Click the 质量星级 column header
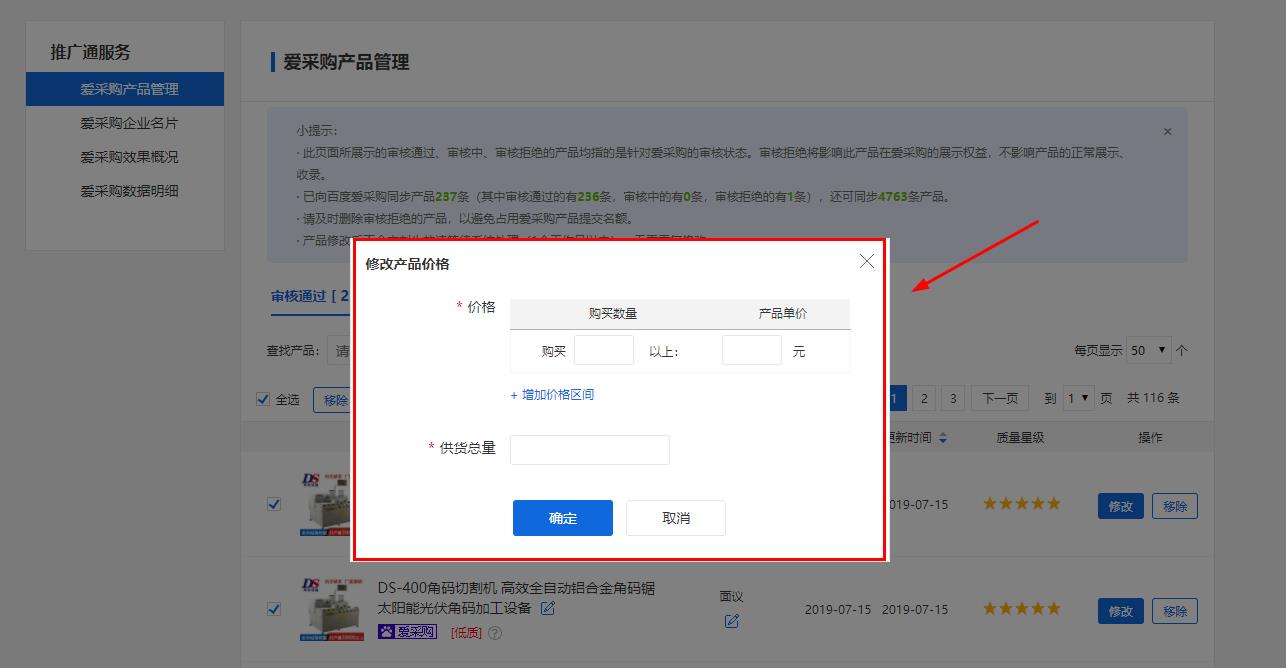 click(1020, 438)
